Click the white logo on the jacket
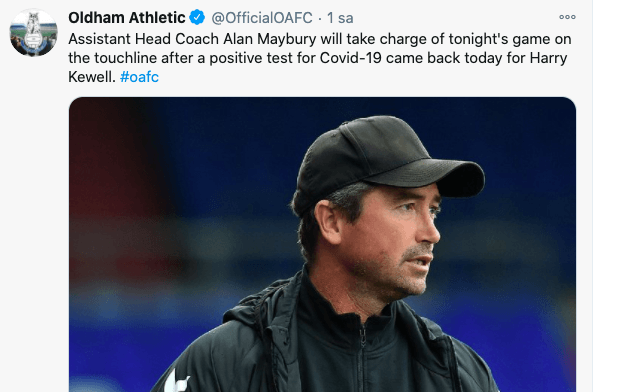 [176, 381]
